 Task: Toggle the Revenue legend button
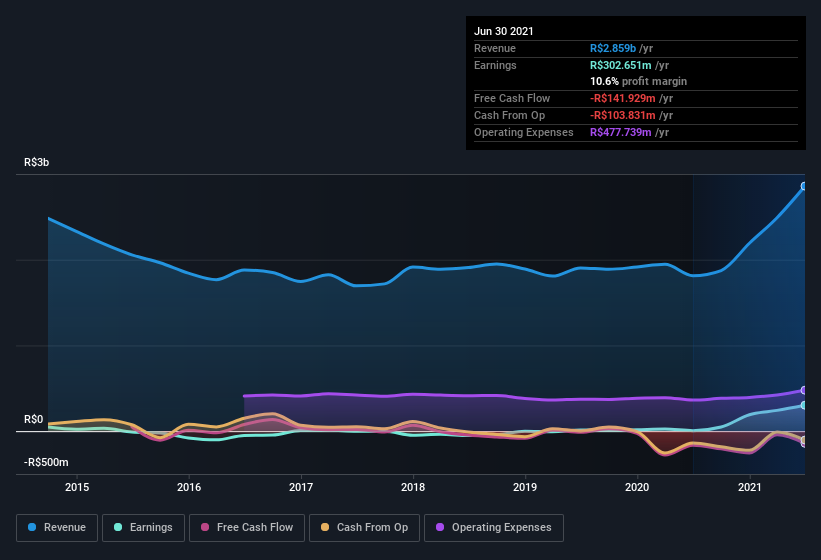57,528
